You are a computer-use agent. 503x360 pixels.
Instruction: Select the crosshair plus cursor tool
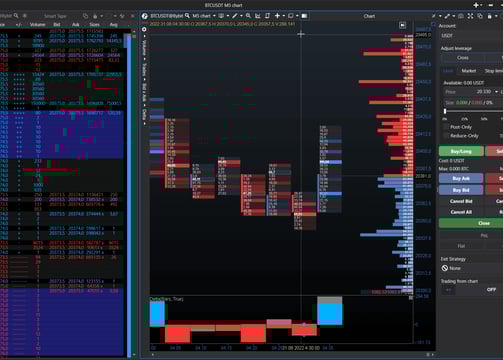(277, 16)
